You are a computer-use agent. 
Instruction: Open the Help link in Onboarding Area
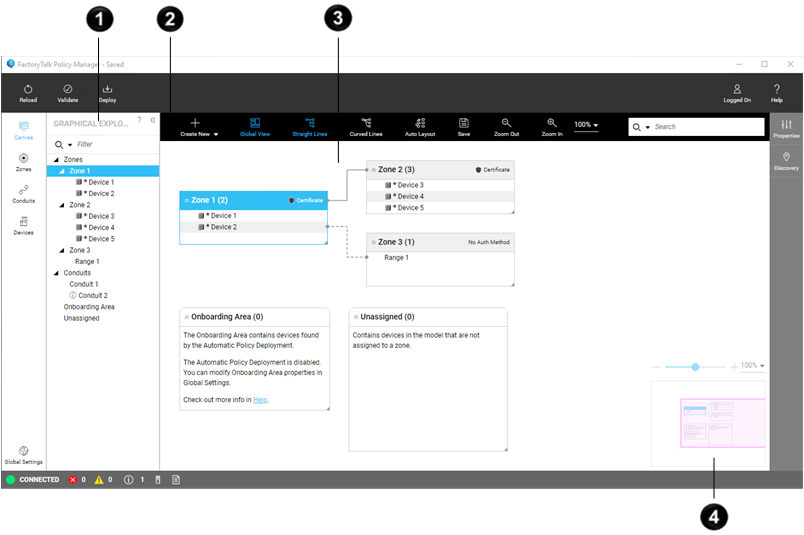[x=260, y=400]
